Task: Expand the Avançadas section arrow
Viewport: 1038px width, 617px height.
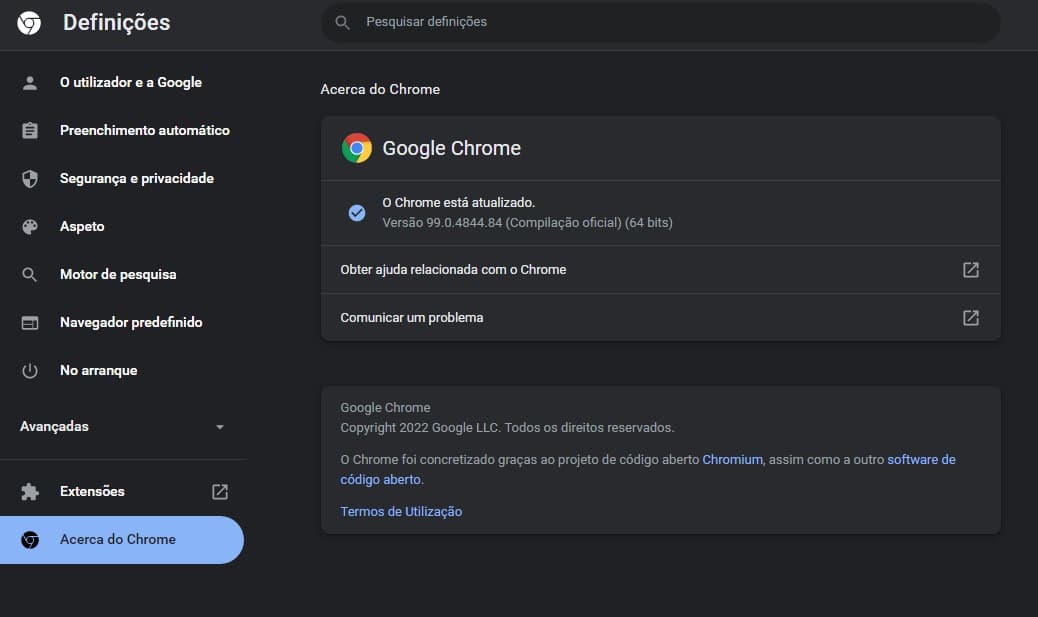Action: point(220,427)
